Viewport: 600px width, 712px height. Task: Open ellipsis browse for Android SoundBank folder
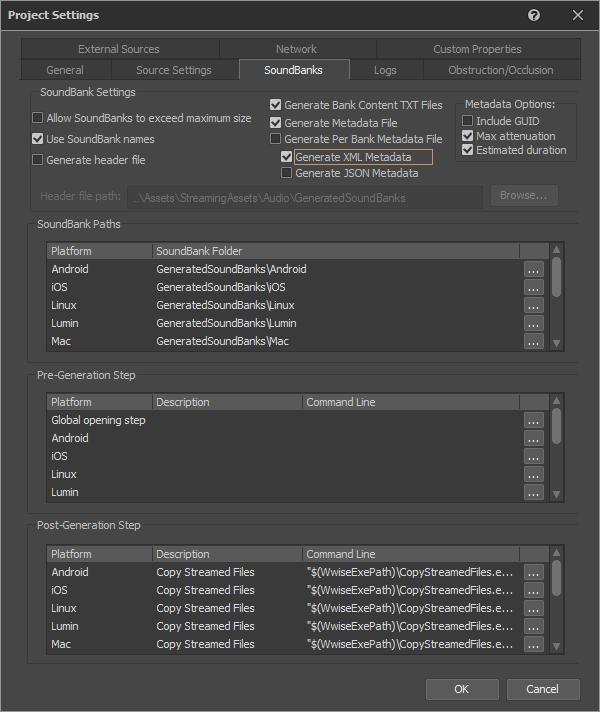[534, 269]
